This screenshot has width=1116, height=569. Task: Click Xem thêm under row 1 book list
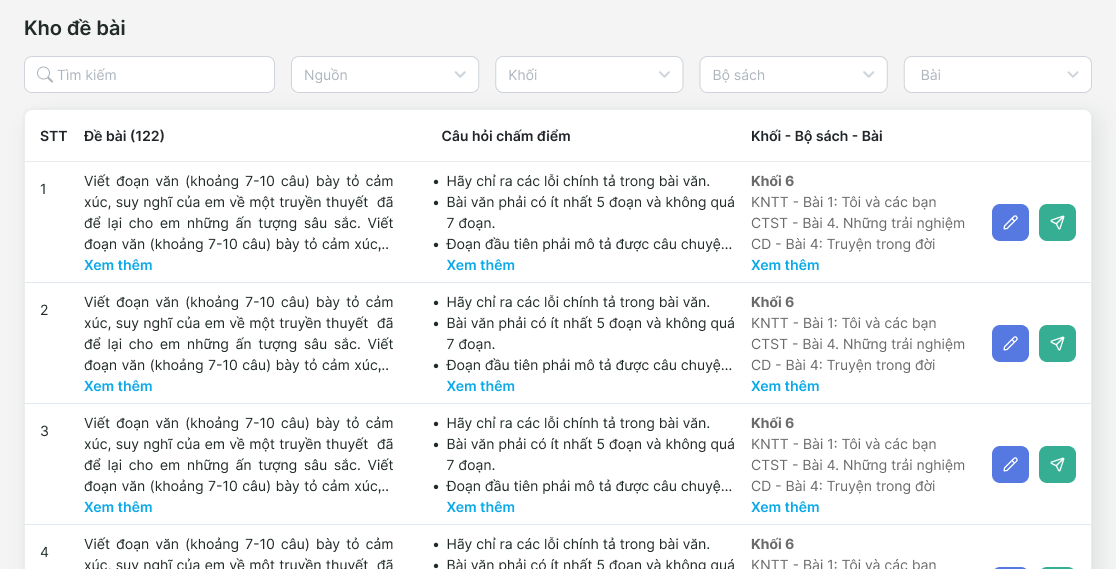785,265
